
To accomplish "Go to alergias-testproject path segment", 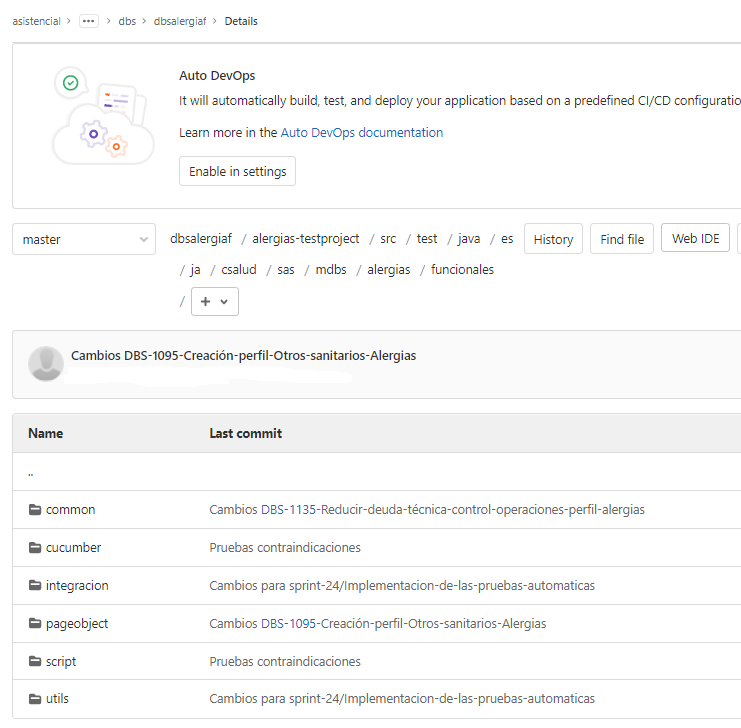I will pyautogui.click(x=305, y=239).
